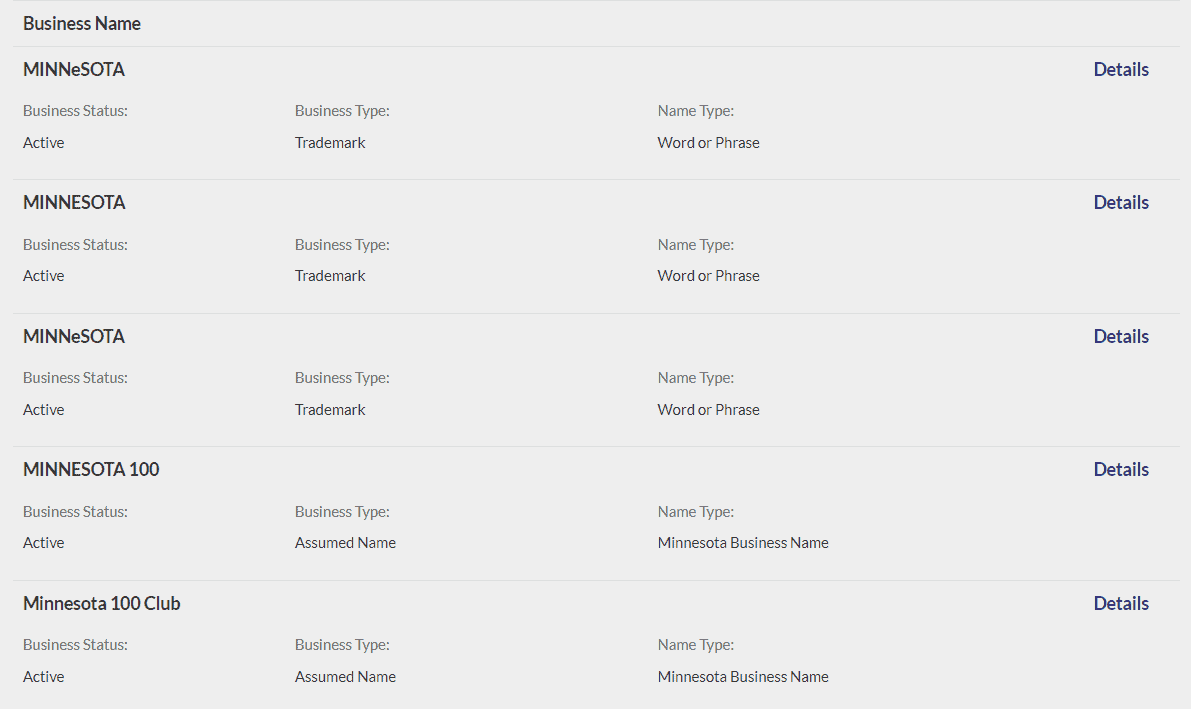The width and height of the screenshot is (1191, 709).
Task: Click Assumed Name type under MINNESOTA 100
Action: click(345, 543)
